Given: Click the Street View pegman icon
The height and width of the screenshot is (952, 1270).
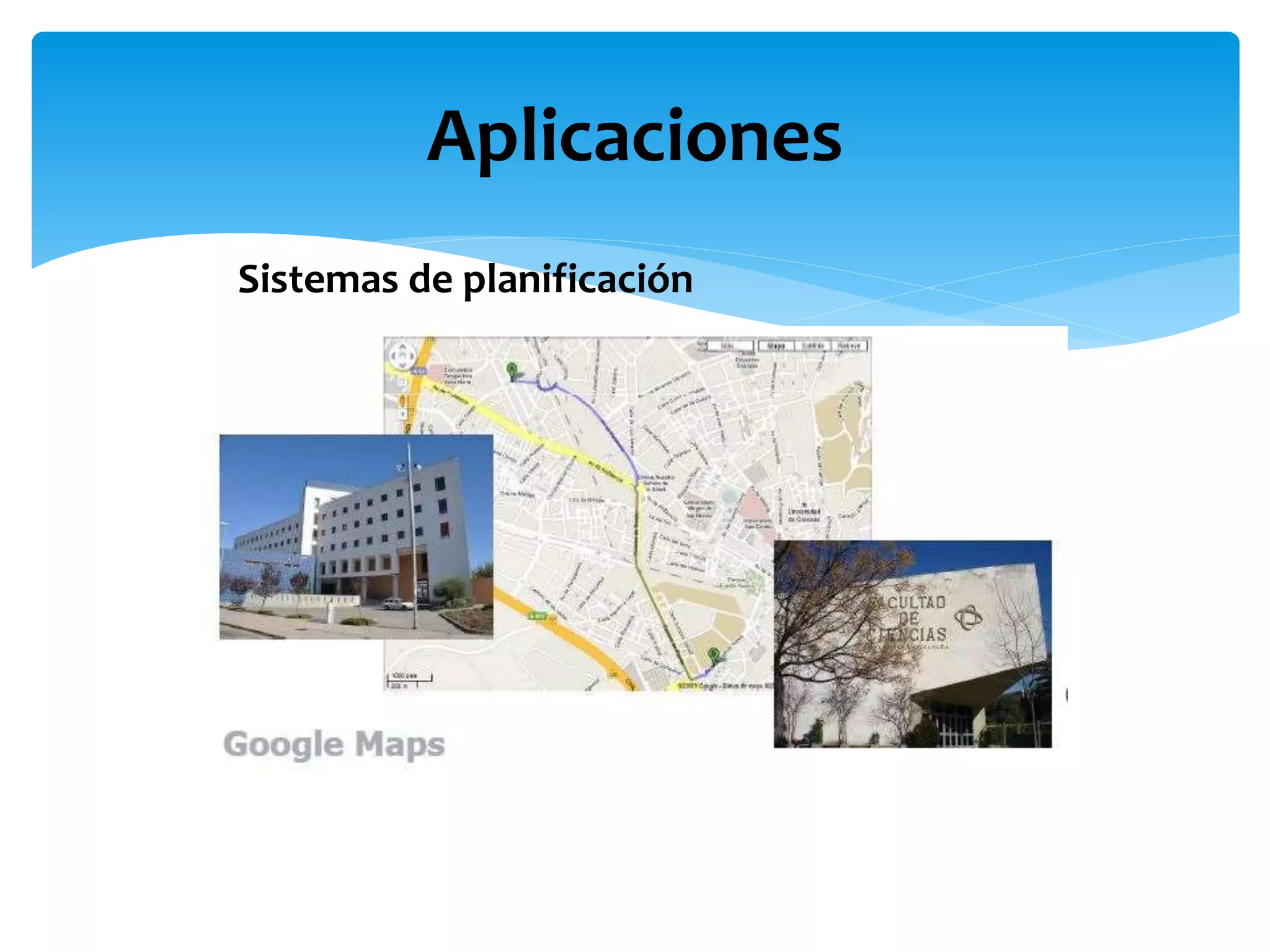Looking at the screenshot, I should pyautogui.click(x=401, y=400).
